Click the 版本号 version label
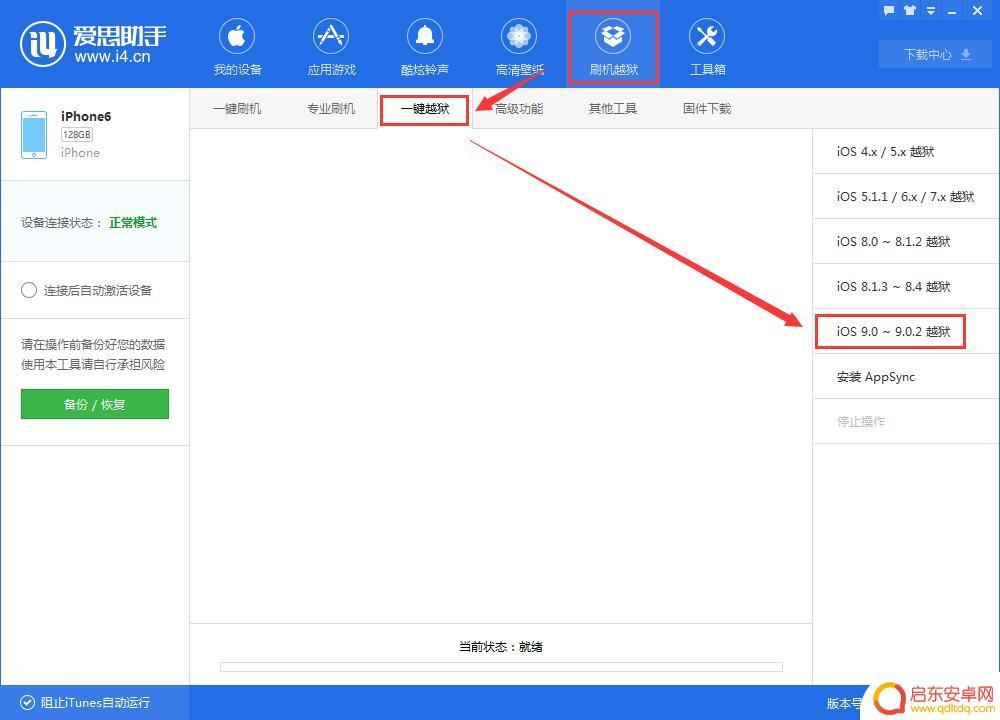Screen dimensions: 1000x720 coord(845,703)
